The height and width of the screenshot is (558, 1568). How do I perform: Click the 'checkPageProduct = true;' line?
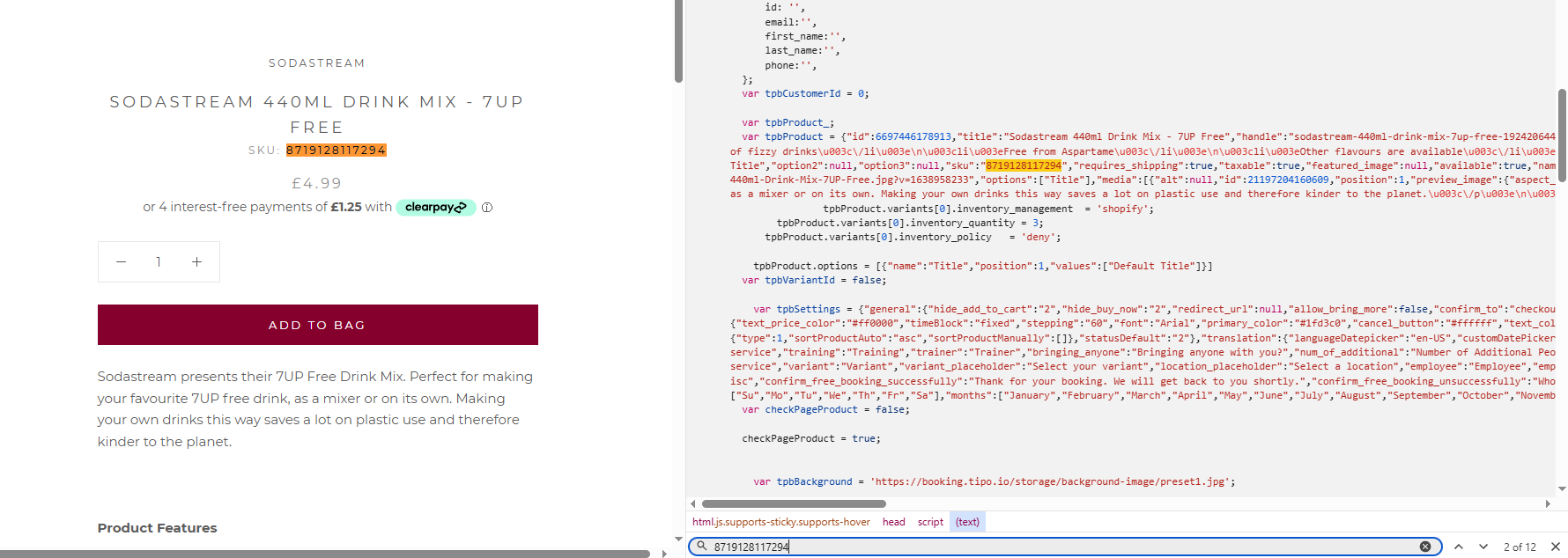[x=811, y=438]
